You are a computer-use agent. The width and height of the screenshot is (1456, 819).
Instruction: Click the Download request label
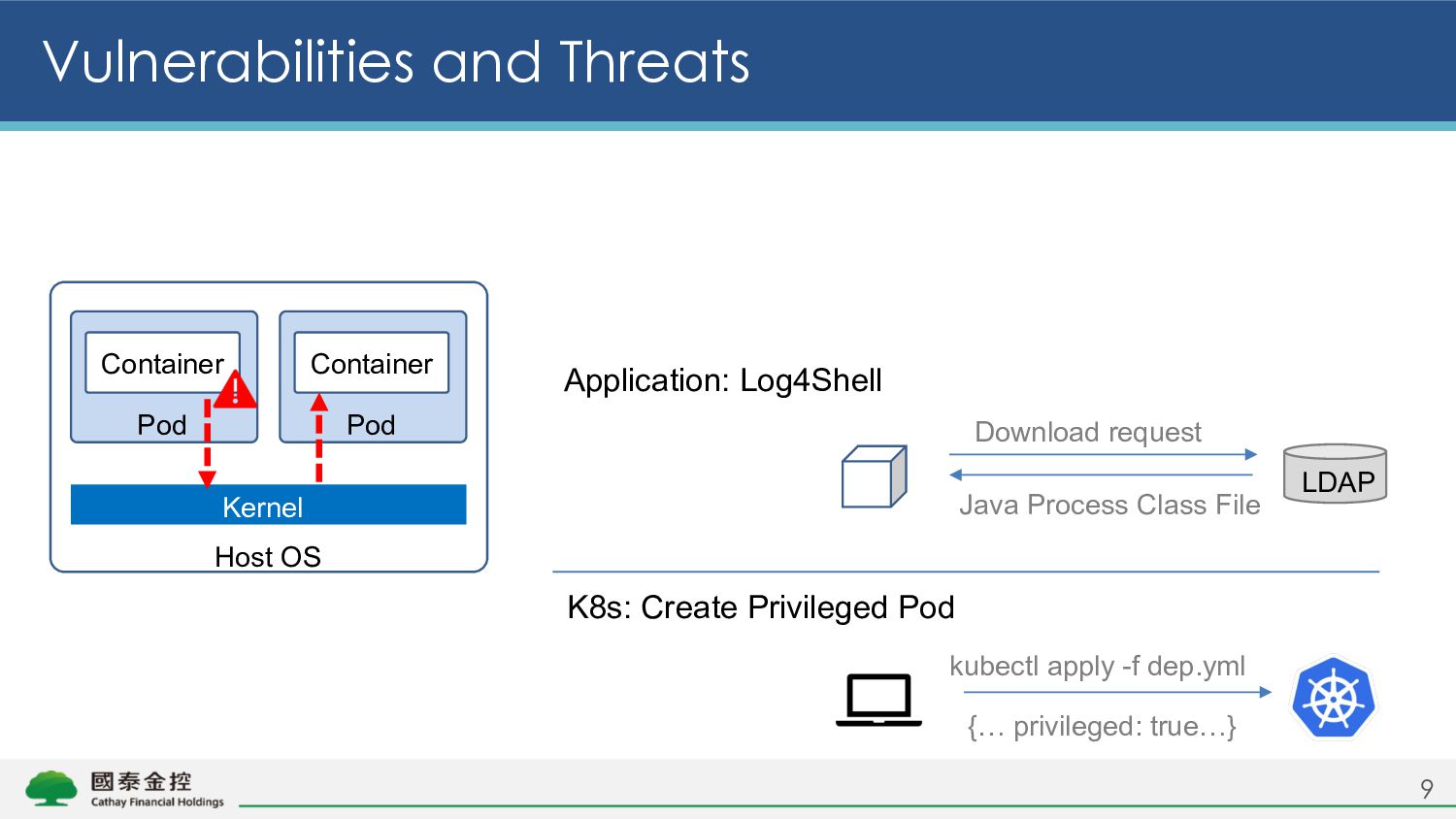click(1088, 432)
